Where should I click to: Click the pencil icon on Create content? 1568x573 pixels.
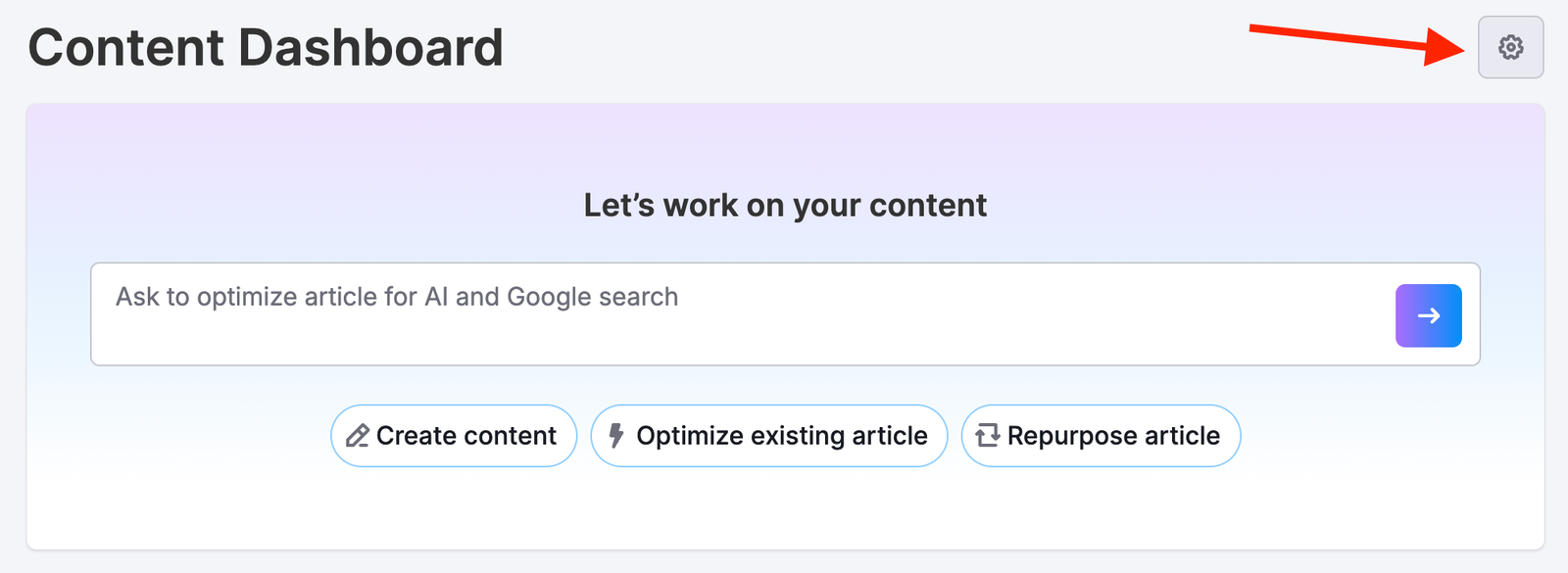pos(359,436)
